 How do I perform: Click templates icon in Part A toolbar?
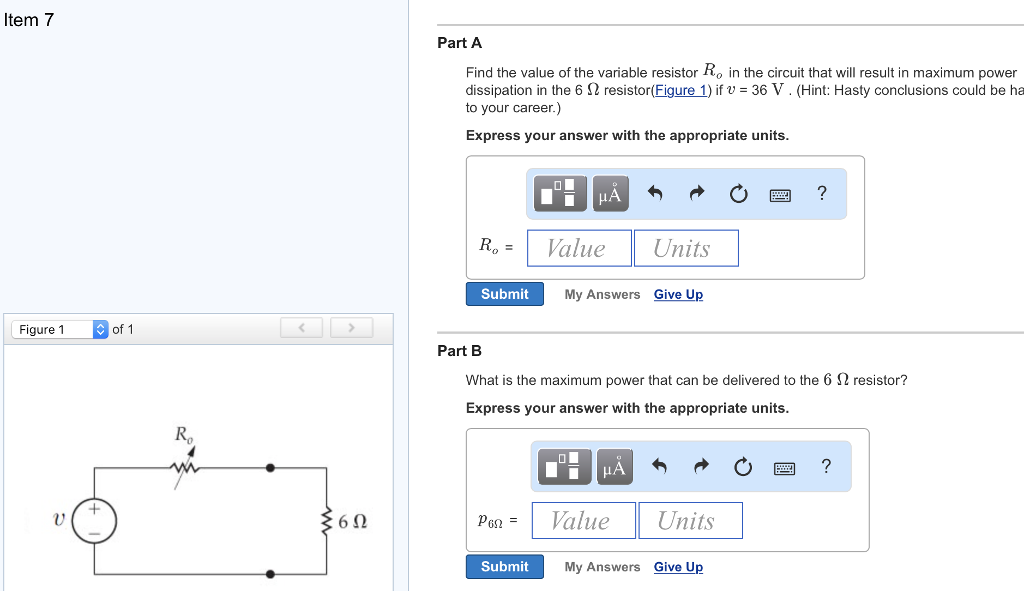click(560, 193)
